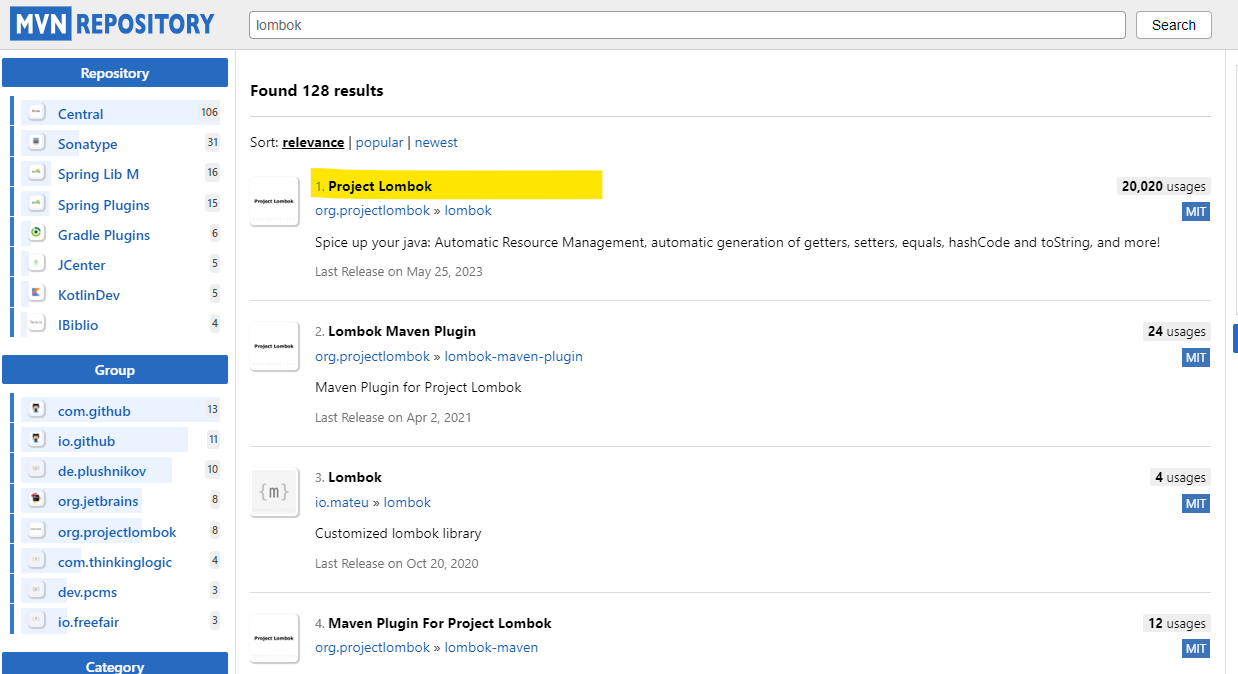
Task: Filter by io.freefair group
Action: pos(89,622)
